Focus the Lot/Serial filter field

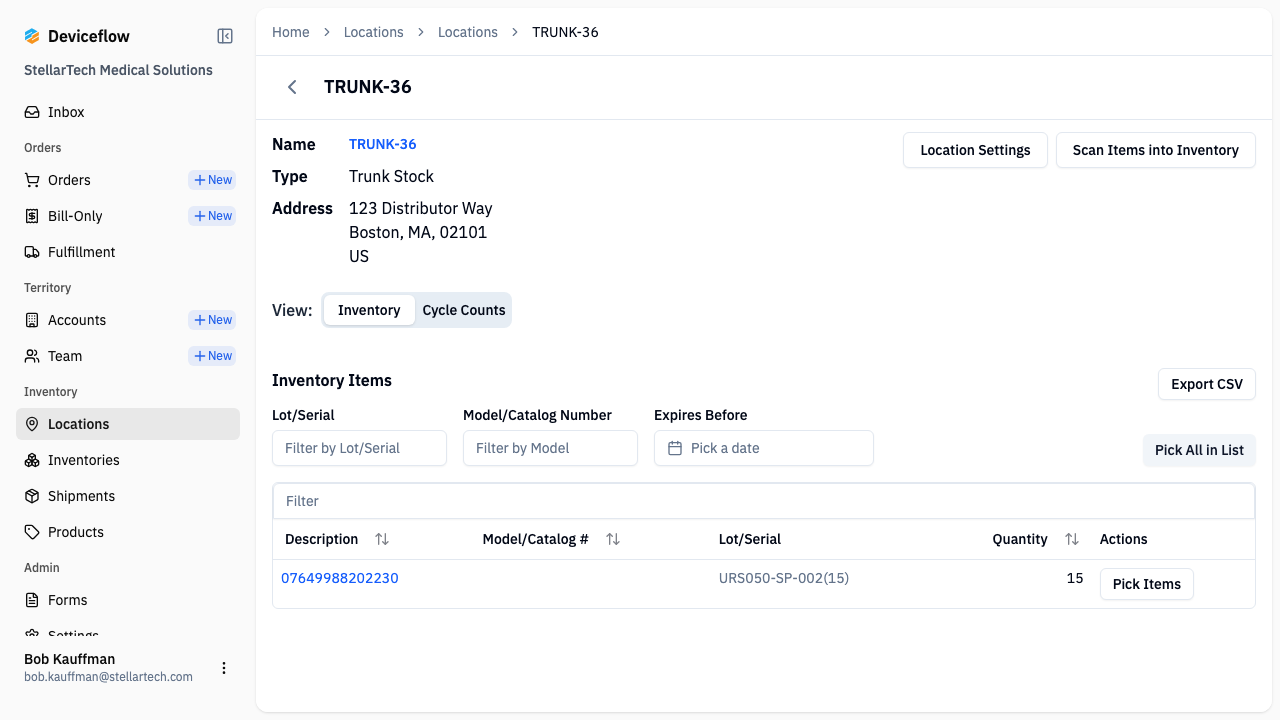[359, 448]
